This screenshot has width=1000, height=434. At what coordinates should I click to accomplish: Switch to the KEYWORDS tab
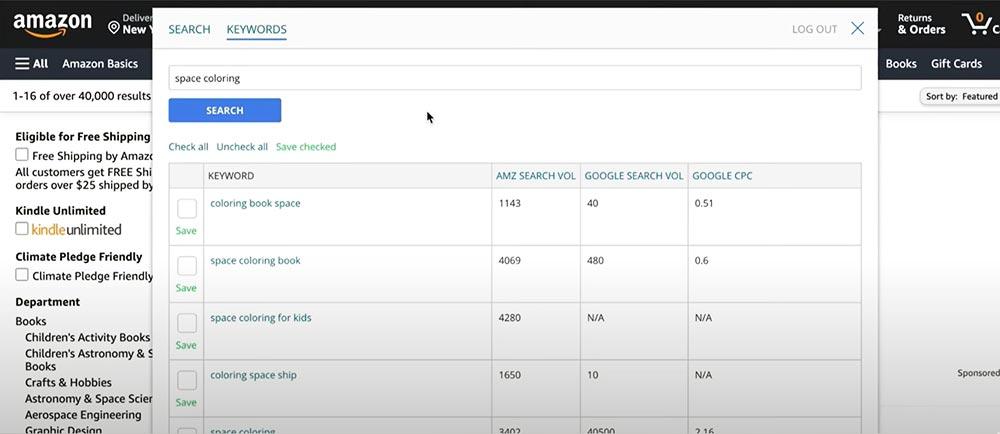pyautogui.click(x=256, y=29)
